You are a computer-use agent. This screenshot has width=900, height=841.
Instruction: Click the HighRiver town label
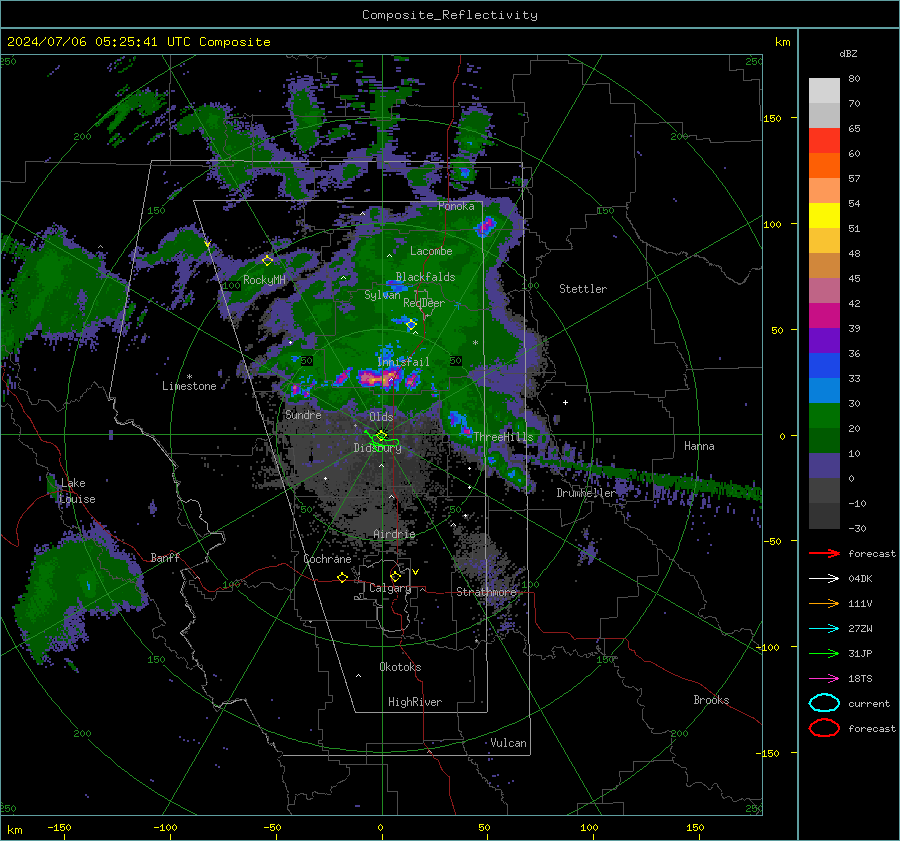[415, 702]
